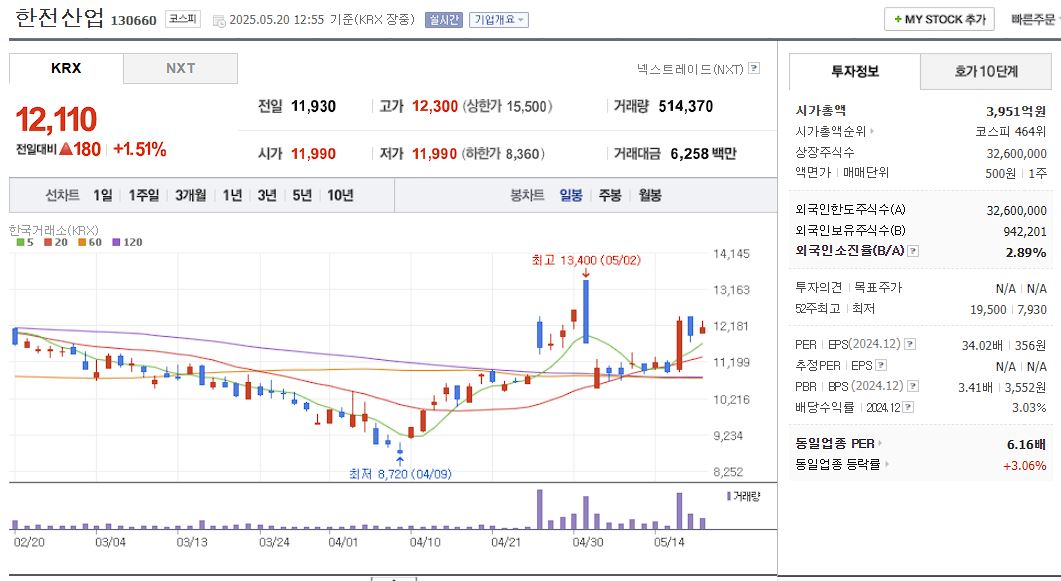Open the 추정PER EPS help icon
The width and height of the screenshot is (1061, 581).
(881, 365)
